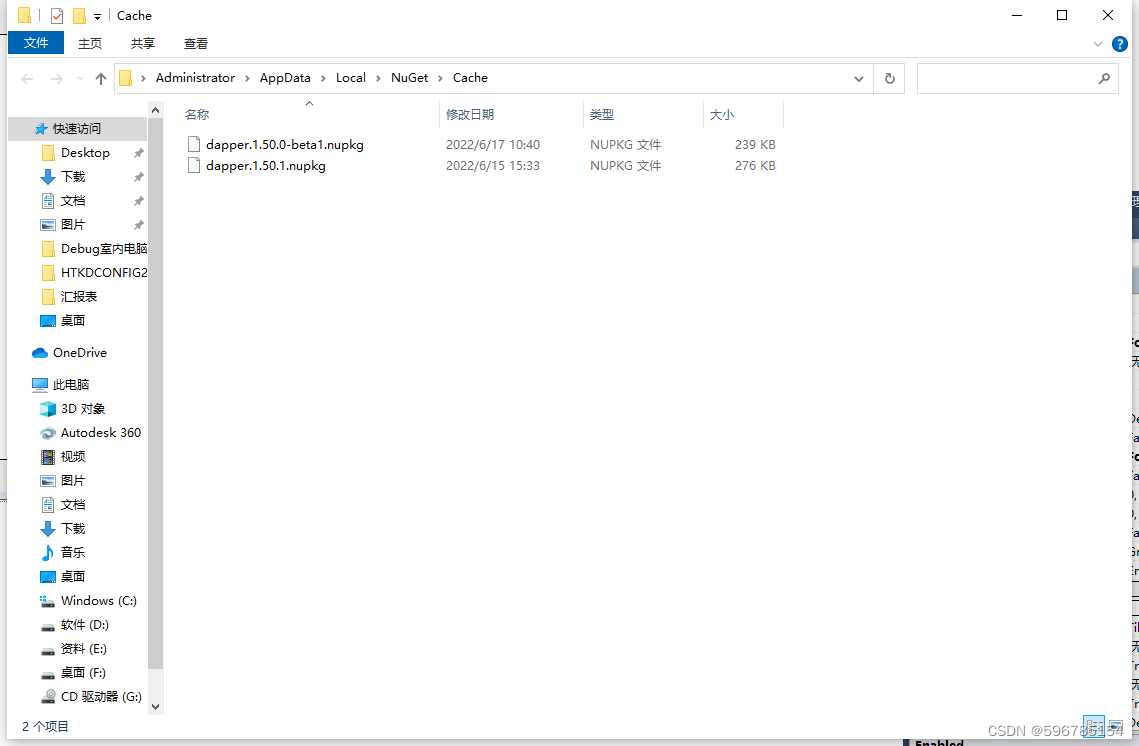Sort by the 类型 column header
This screenshot has height=746, width=1139.
[601, 115]
